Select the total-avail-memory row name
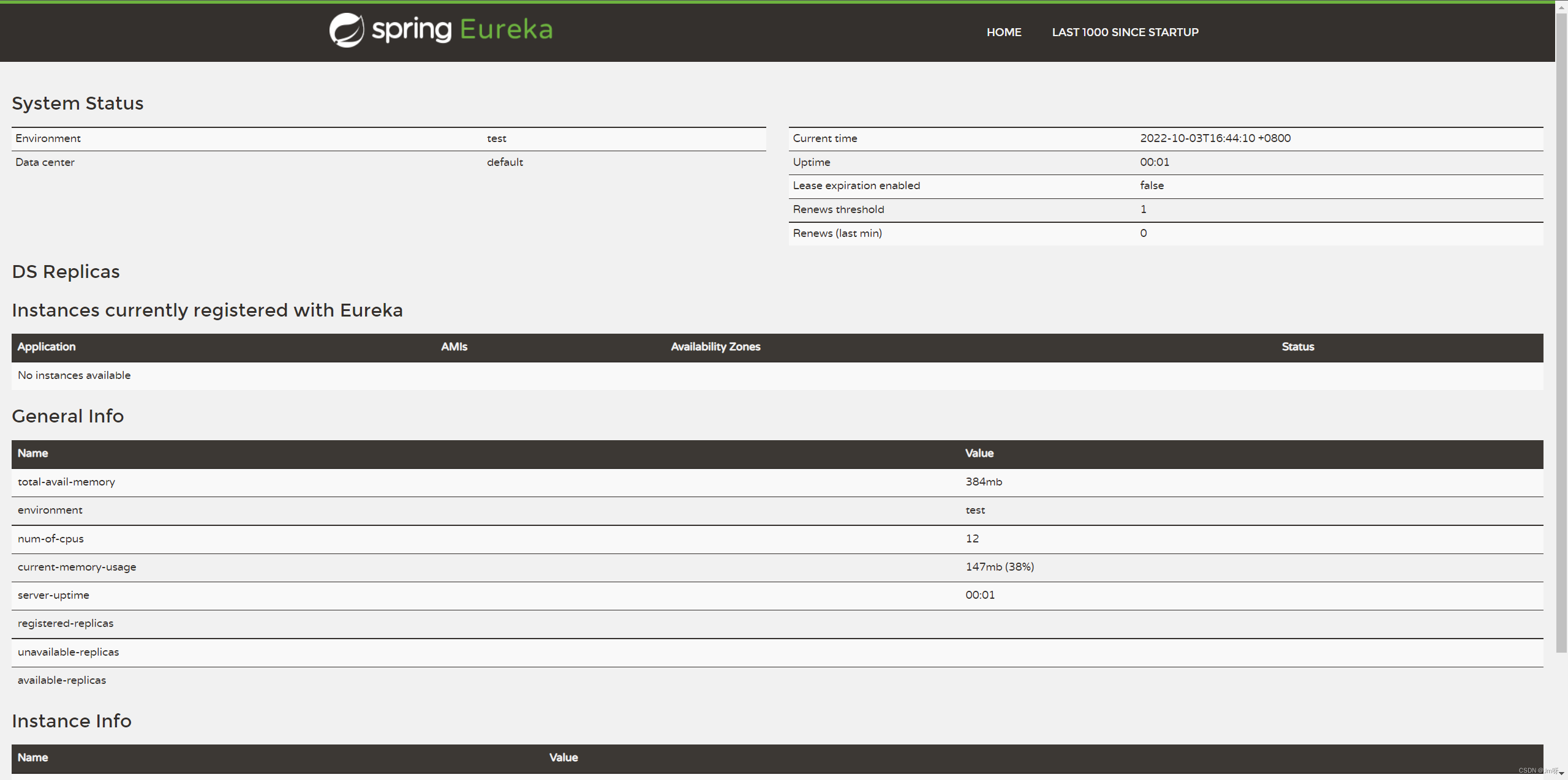Screen dimensions: 1568x780 (66, 482)
